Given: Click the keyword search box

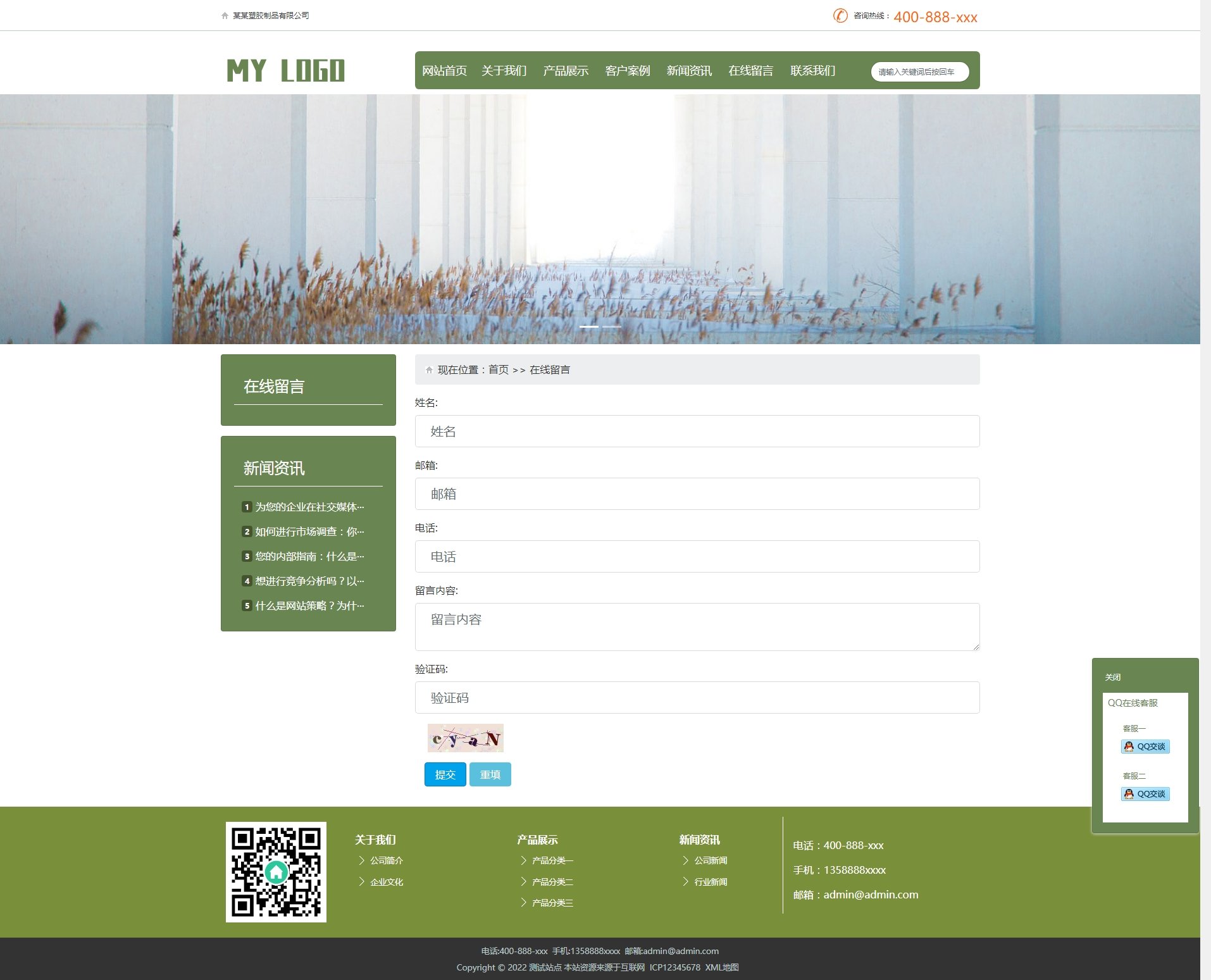Looking at the screenshot, I should [919, 72].
